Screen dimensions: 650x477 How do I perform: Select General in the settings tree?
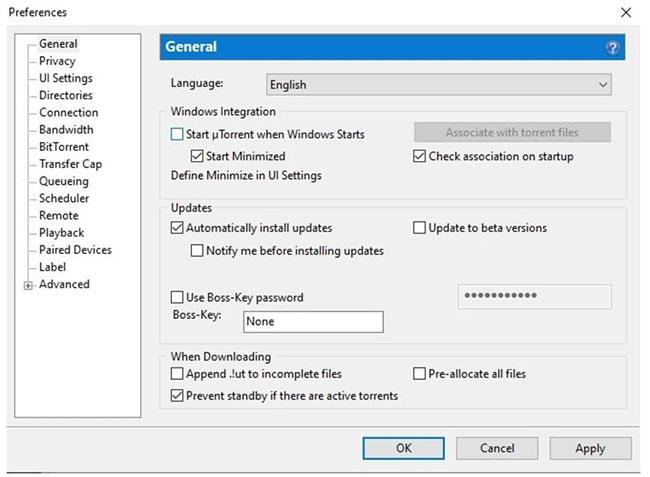[x=58, y=44]
